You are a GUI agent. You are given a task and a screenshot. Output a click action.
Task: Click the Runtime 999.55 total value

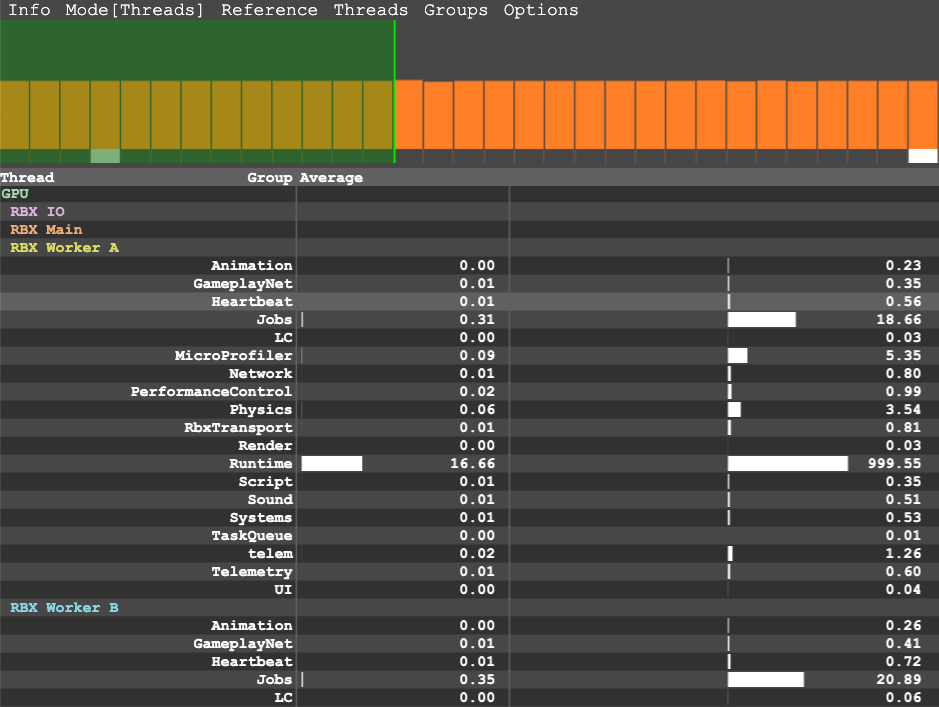pos(895,464)
